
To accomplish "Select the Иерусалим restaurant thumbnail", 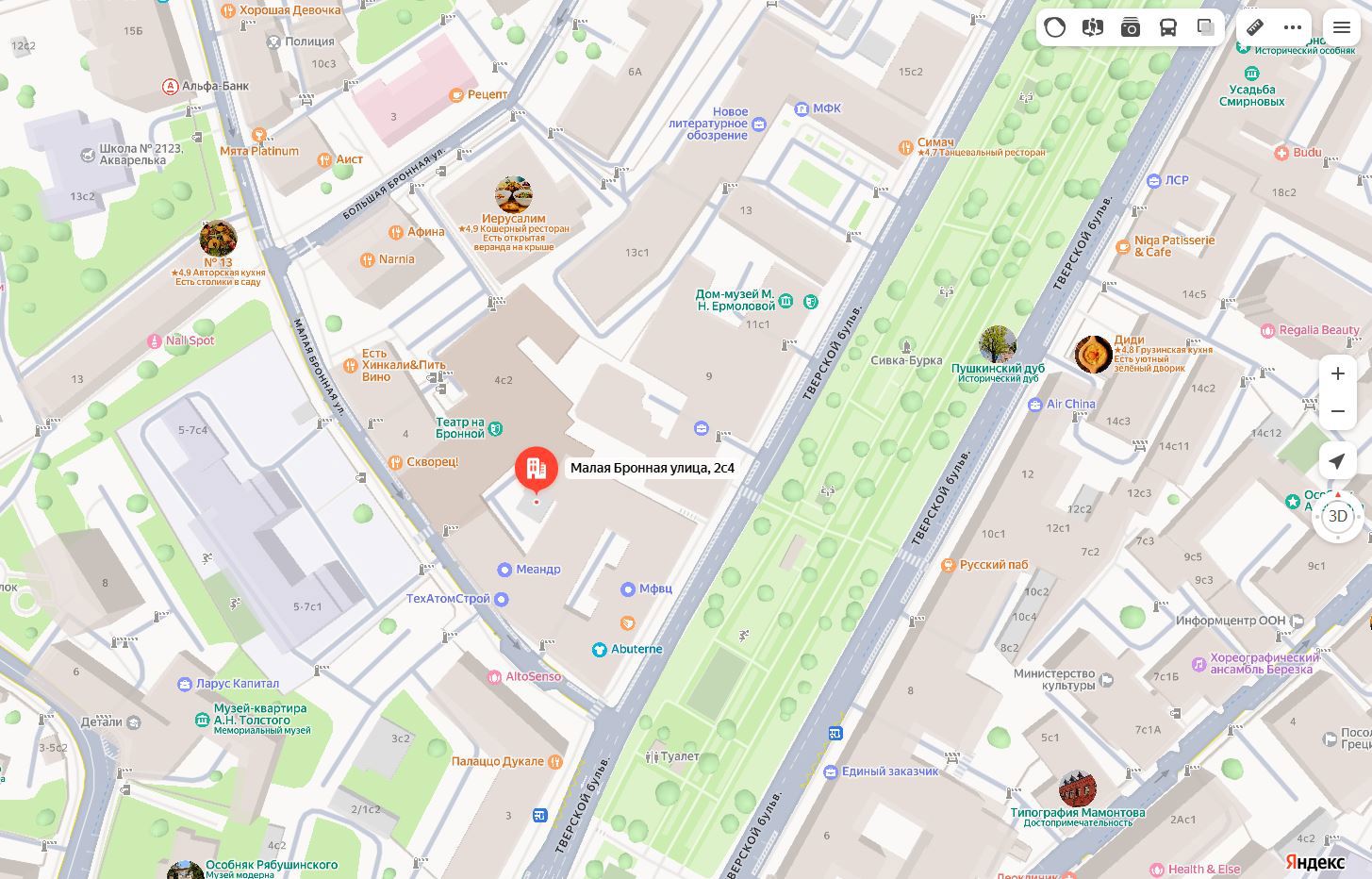I will 514,194.
